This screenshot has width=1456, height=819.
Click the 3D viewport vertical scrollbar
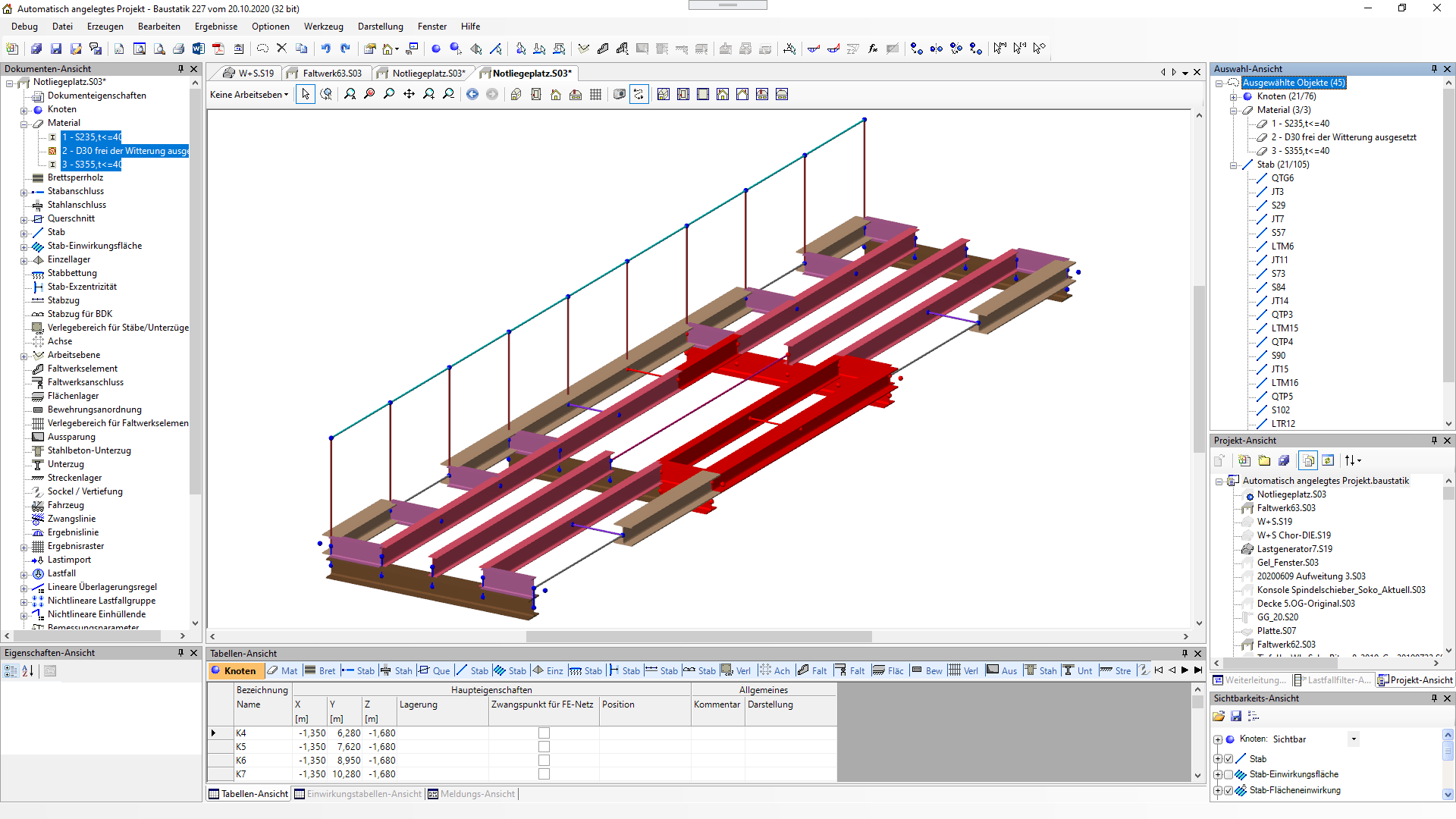[x=1199, y=369]
